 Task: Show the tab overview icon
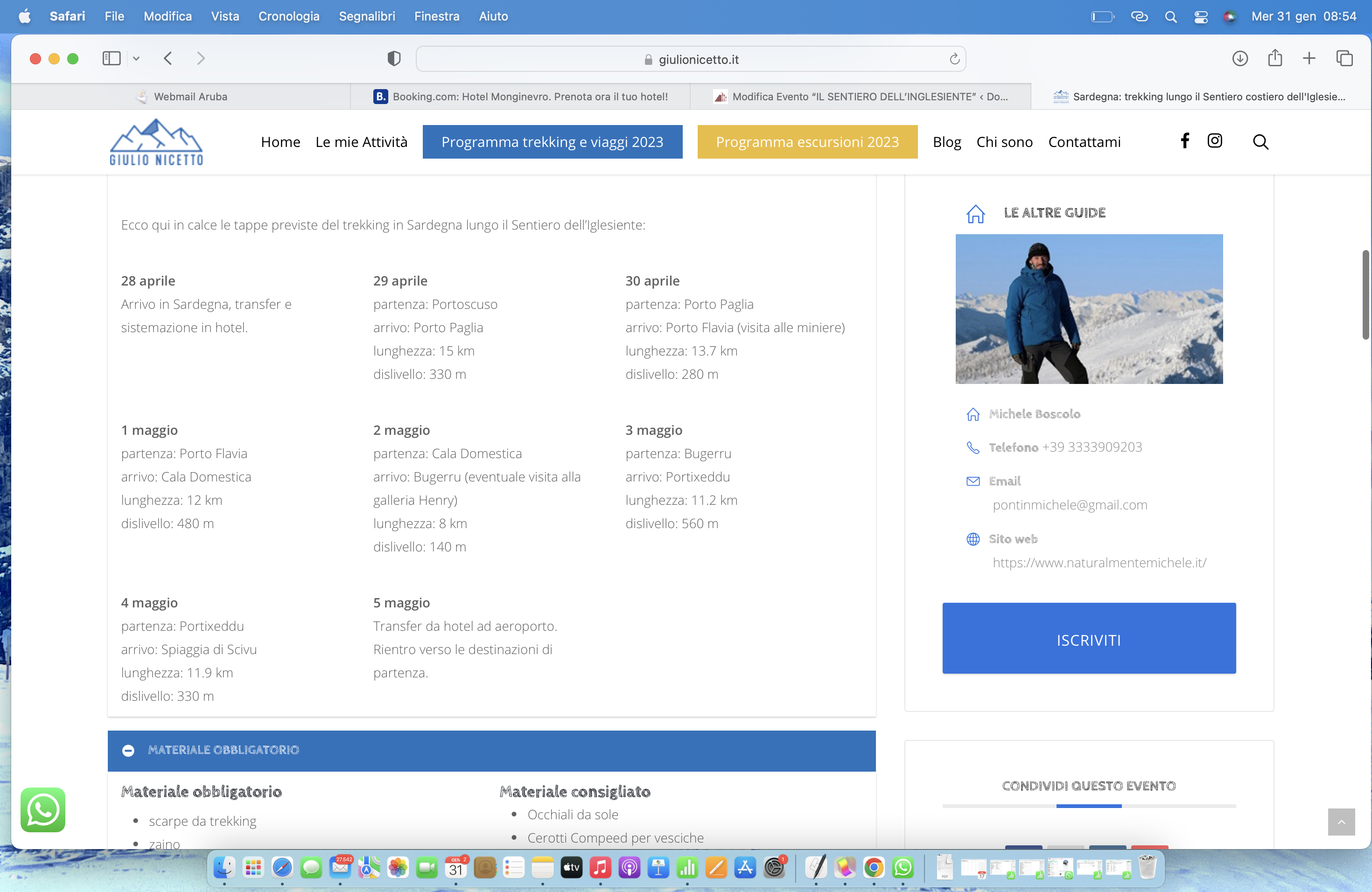pos(1344,58)
